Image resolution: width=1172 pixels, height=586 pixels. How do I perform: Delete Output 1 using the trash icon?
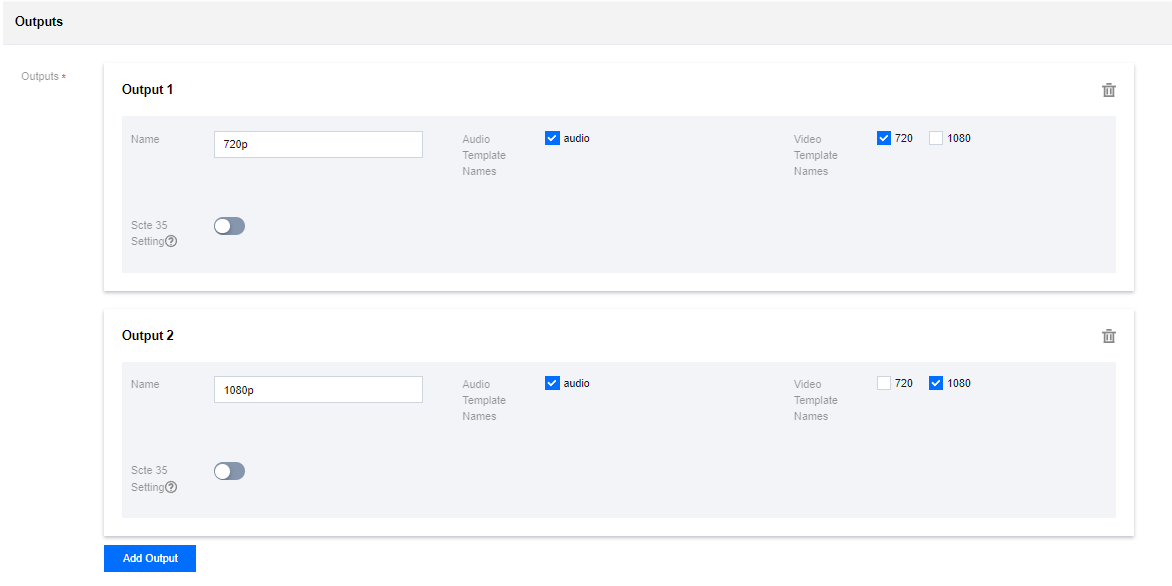pyautogui.click(x=1108, y=90)
